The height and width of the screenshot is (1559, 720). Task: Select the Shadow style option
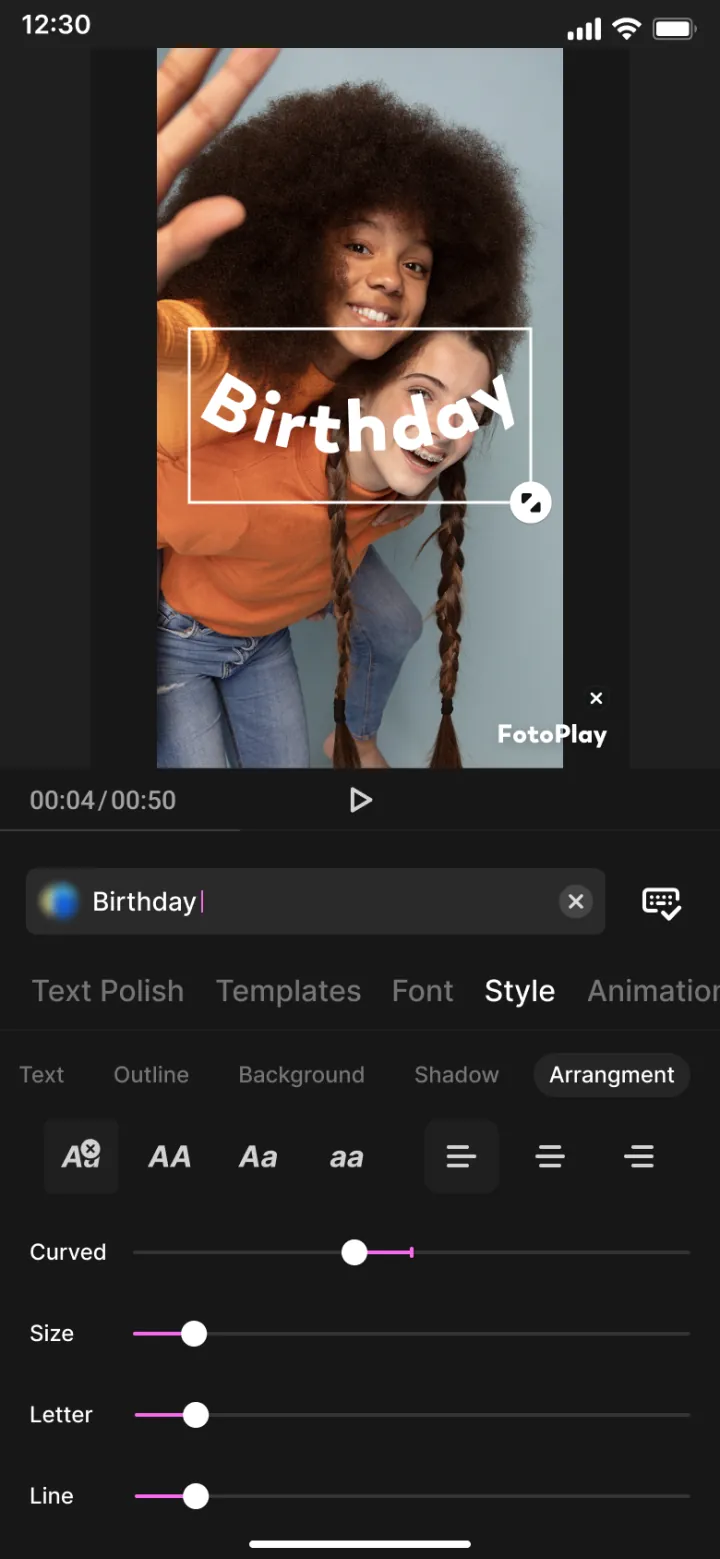(456, 1075)
